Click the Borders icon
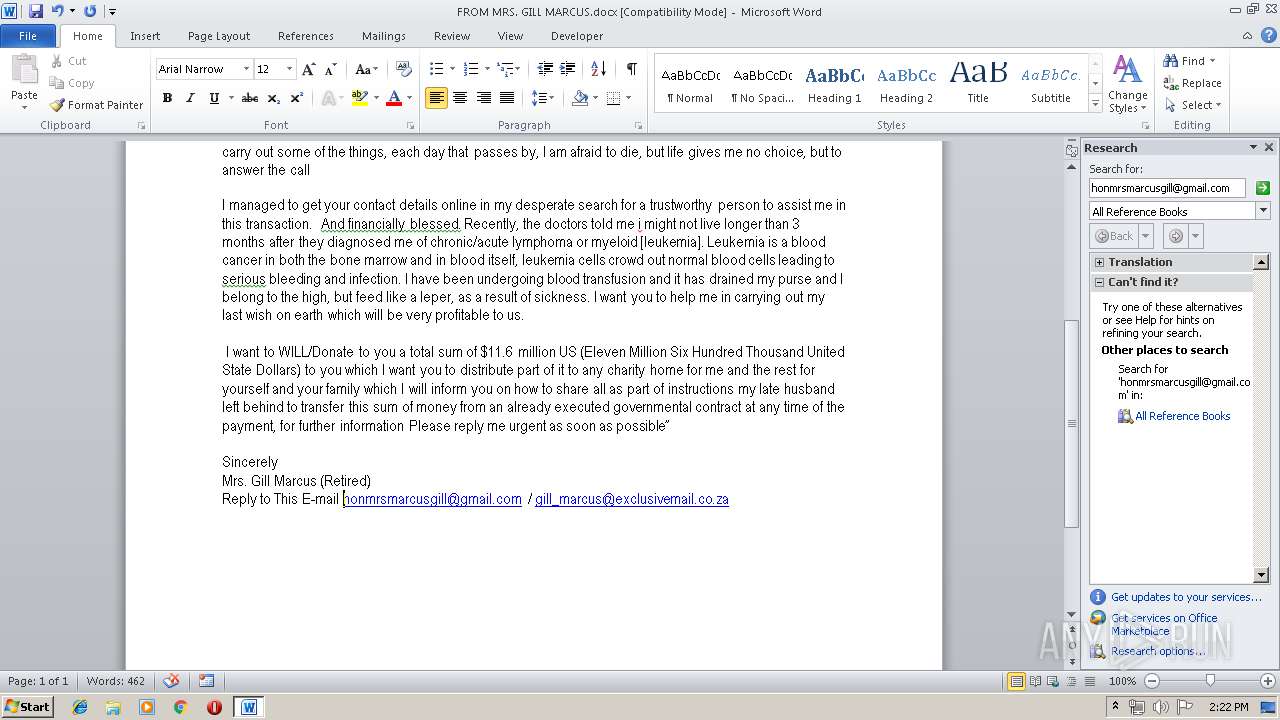 (x=613, y=98)
